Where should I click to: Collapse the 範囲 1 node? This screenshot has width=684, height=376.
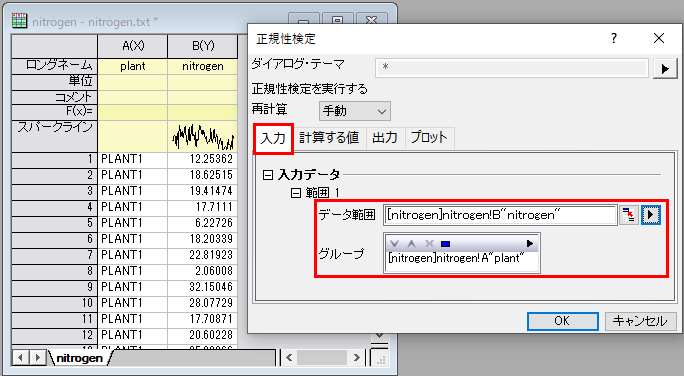click(296, 192)
